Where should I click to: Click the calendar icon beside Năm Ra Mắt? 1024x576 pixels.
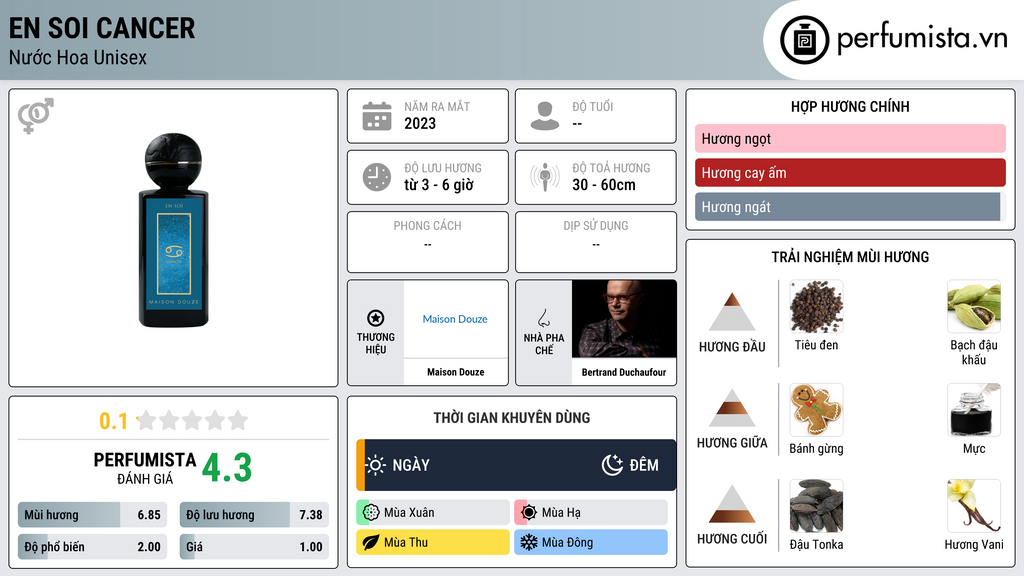(x=377, y=116)
